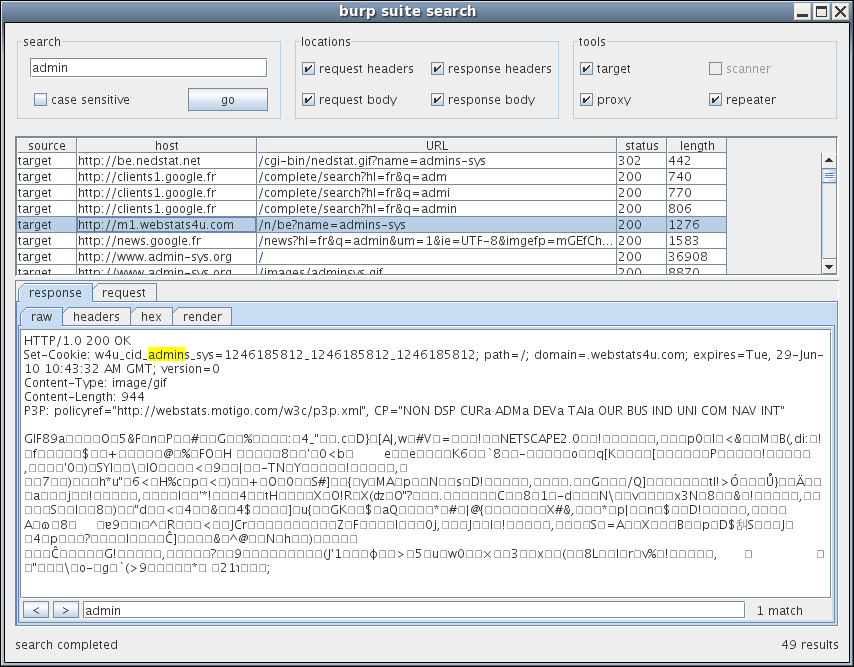Click the next match arrow button
Image resolution: width=854 pixels, height=667 pixels.
coord(65,610)
